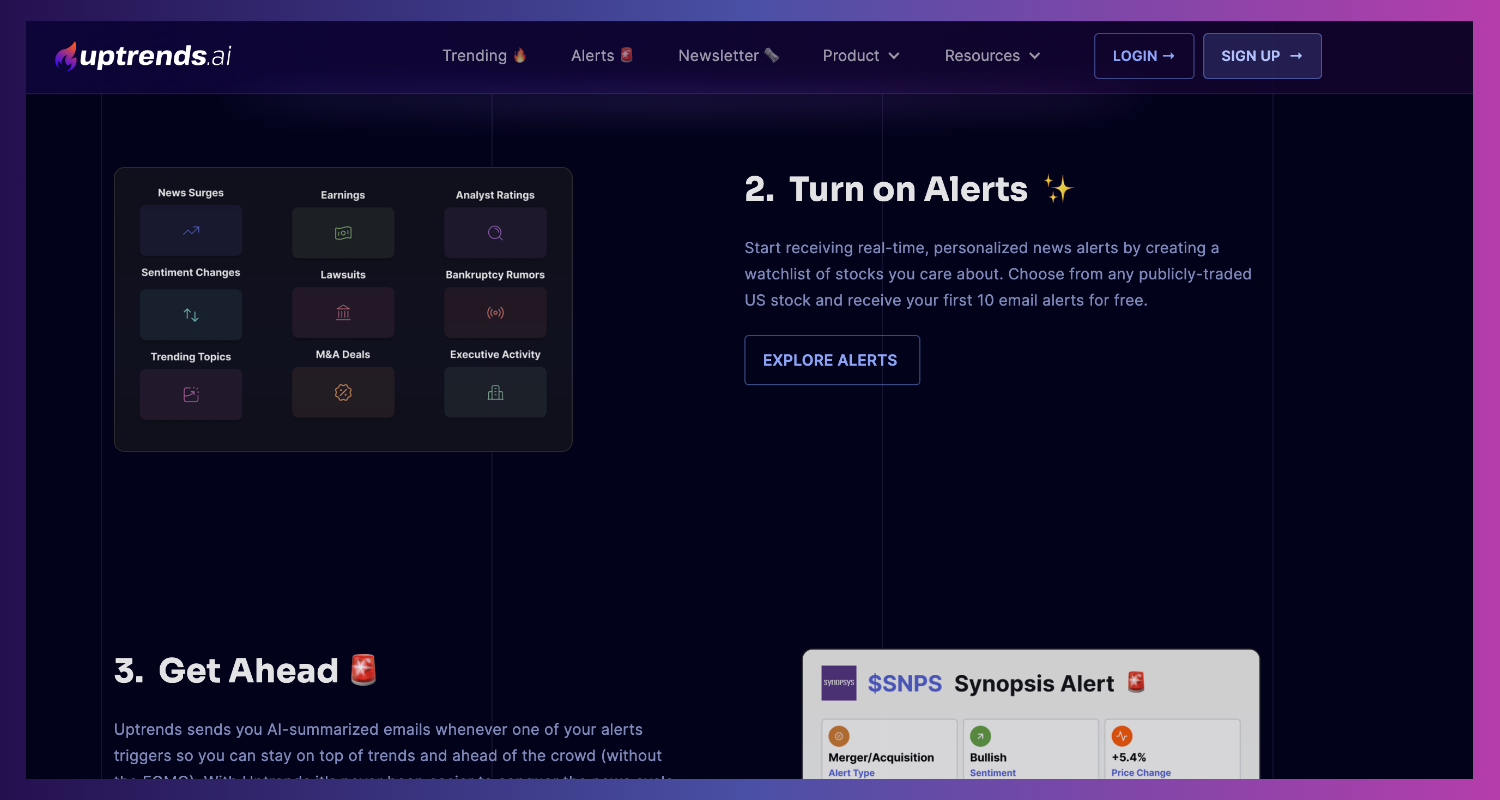Click the Sentiment Changes icon
Image resolution: width=1500 pixels, height=800 pixels.
[x=190, y=314]
